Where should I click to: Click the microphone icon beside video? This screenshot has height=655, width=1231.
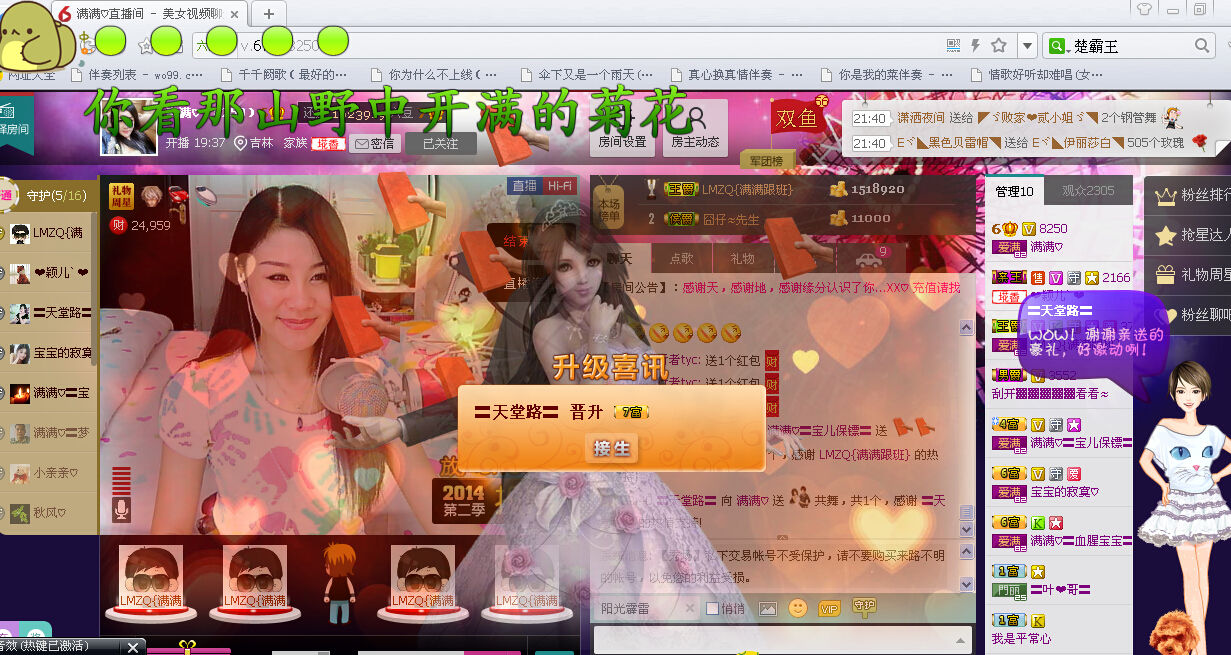pos(121,509)
